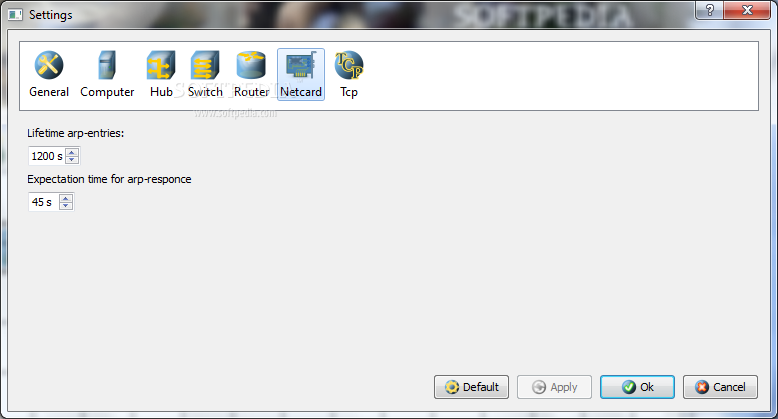Increase arp-response expectation time up arrow
The image size is (778, 419).
point(65,199)
